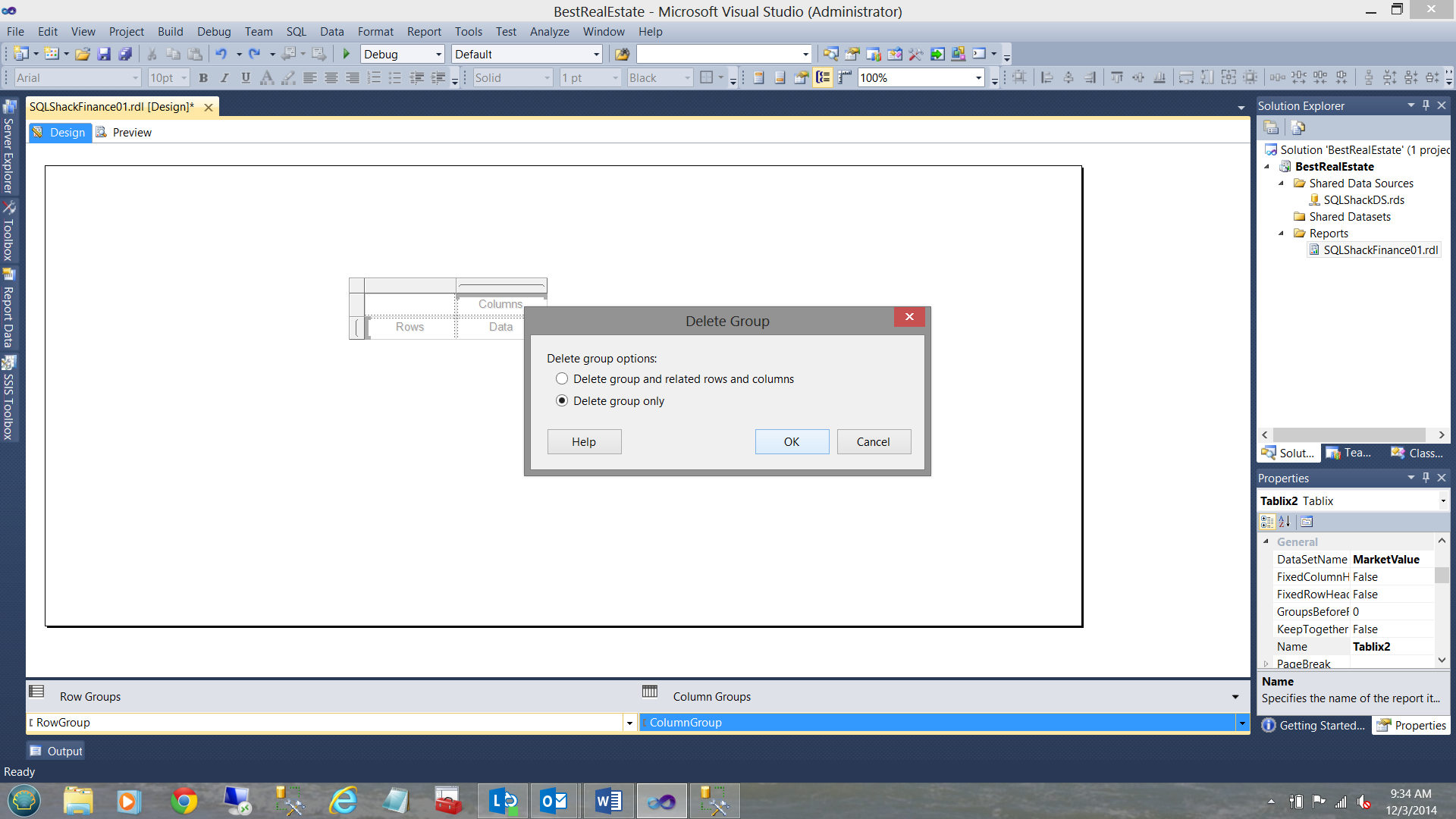Select 'Delete group and related rows and columns'
Viewport: 1456px width, 819px height.
562,378
